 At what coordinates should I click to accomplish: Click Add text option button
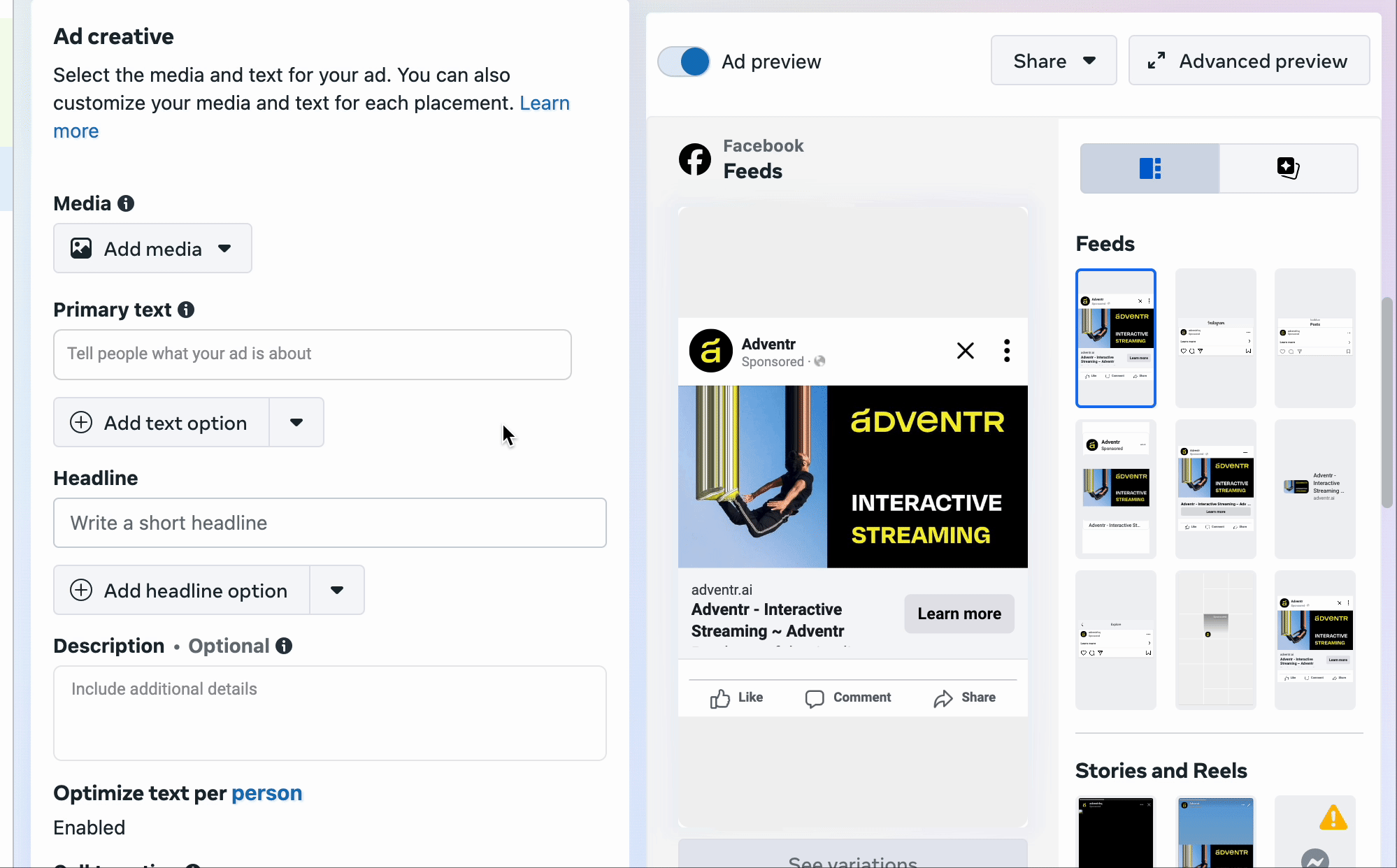(162, 422)
